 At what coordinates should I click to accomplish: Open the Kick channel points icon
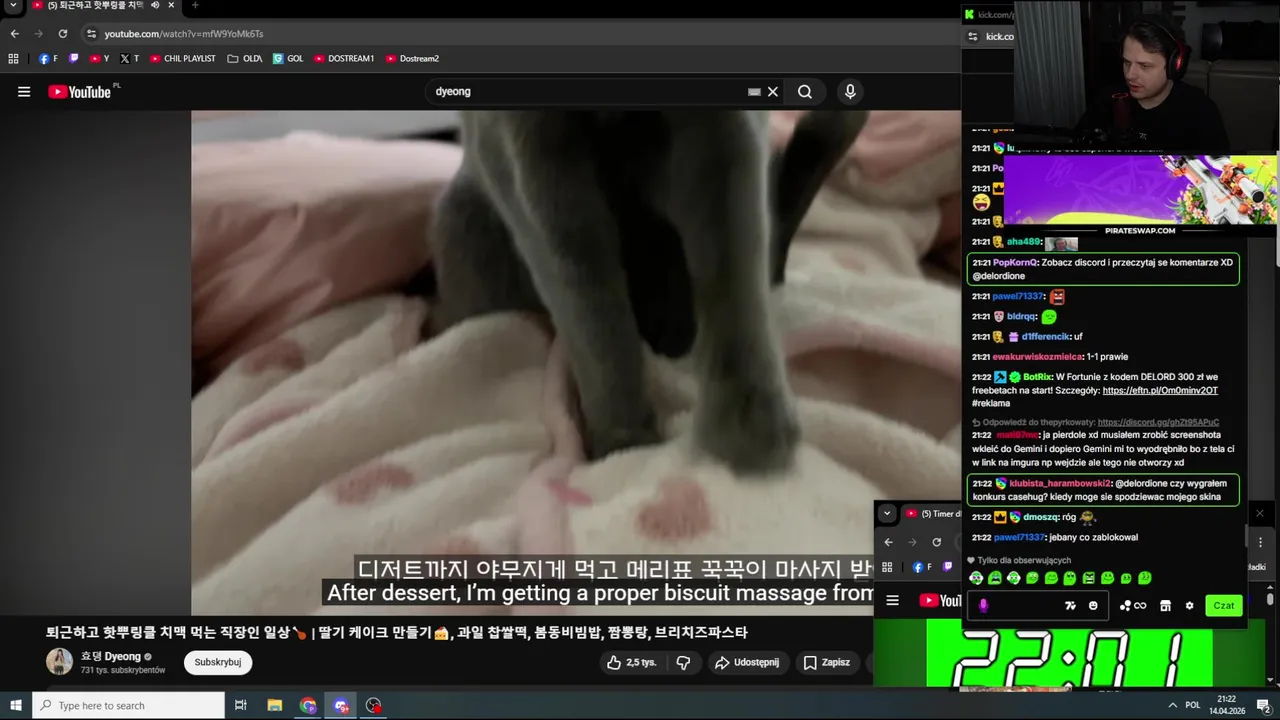1133,606
